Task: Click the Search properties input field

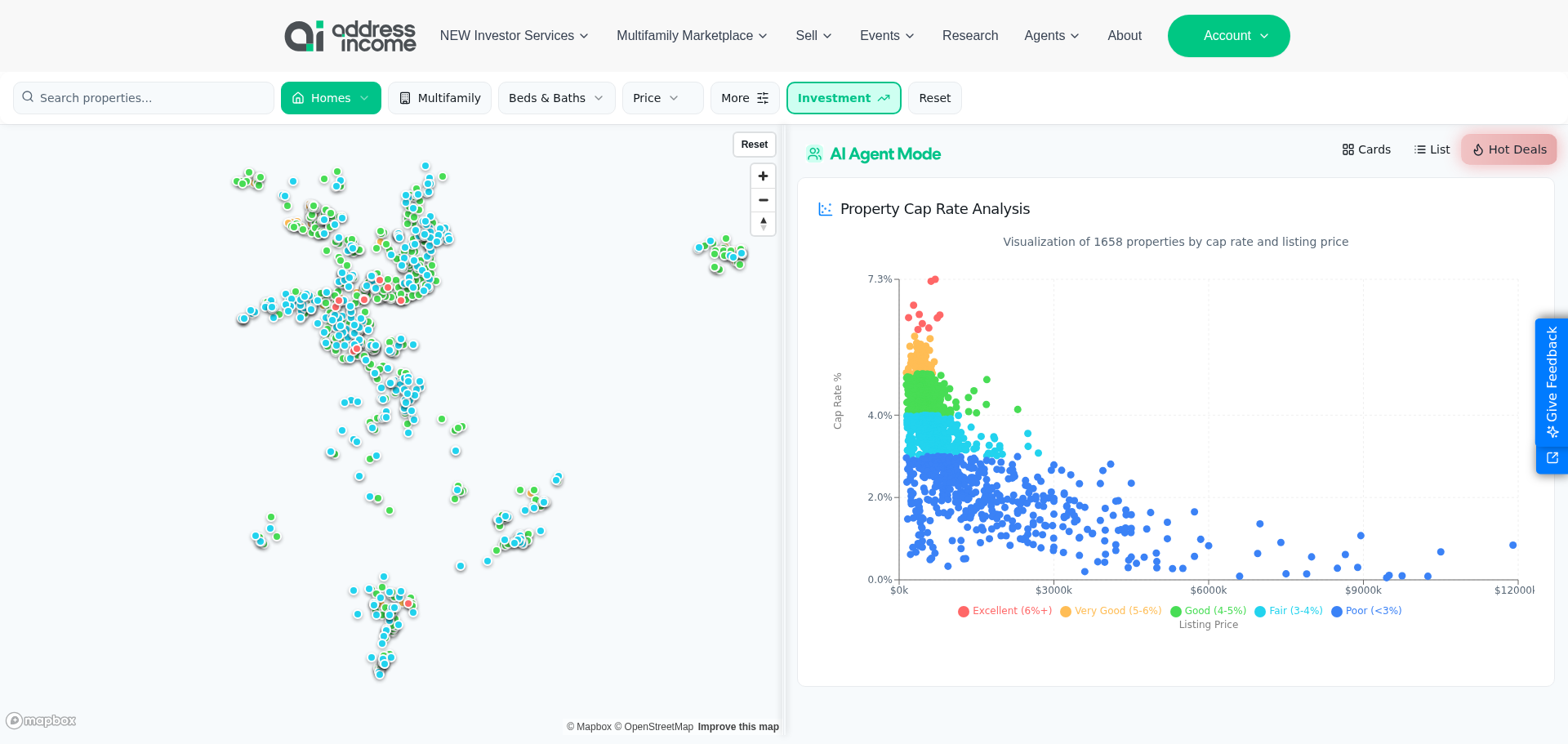Action: pyautogui.click(x=151, y=98)
